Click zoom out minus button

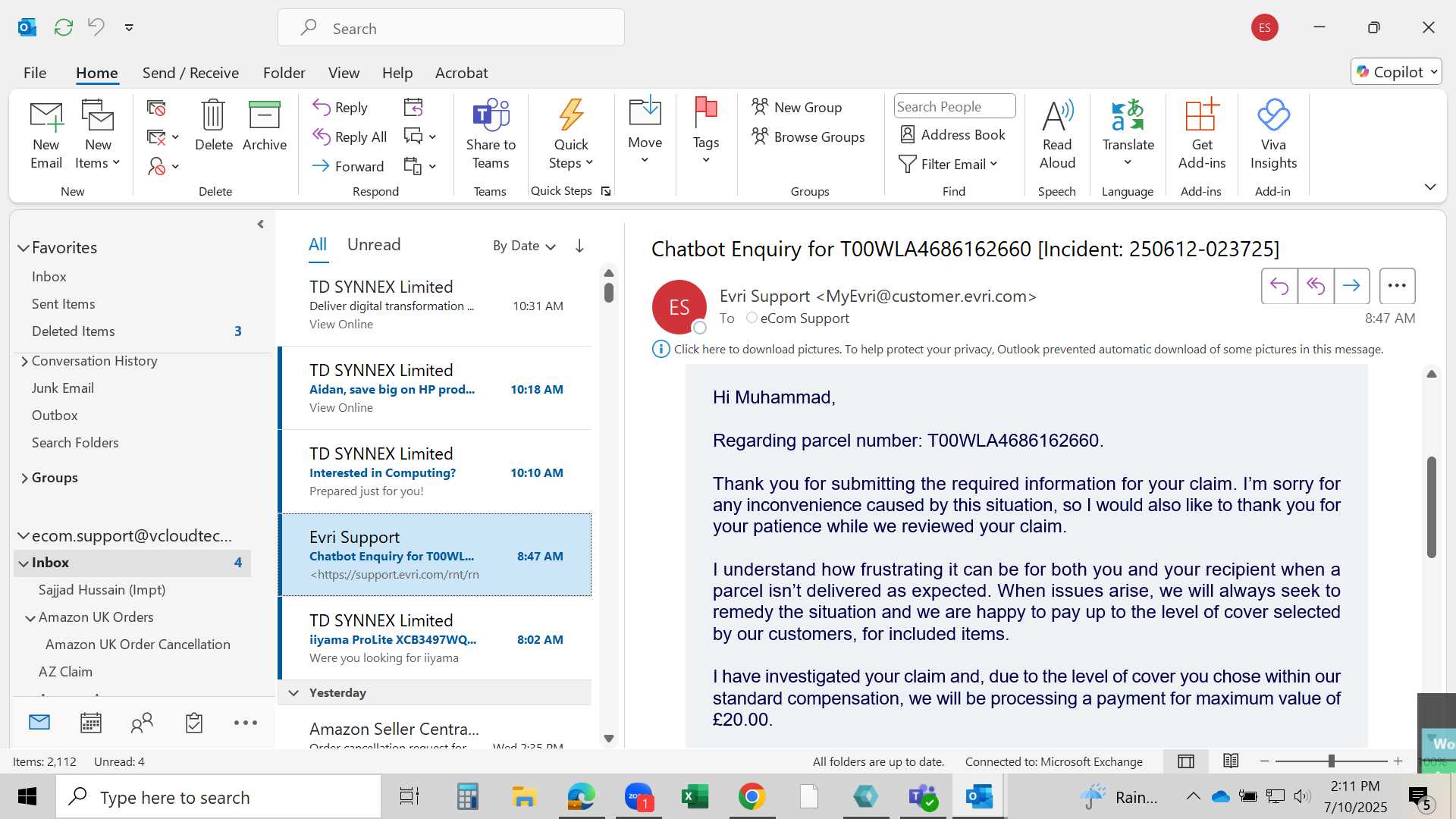click(1264, 761)
